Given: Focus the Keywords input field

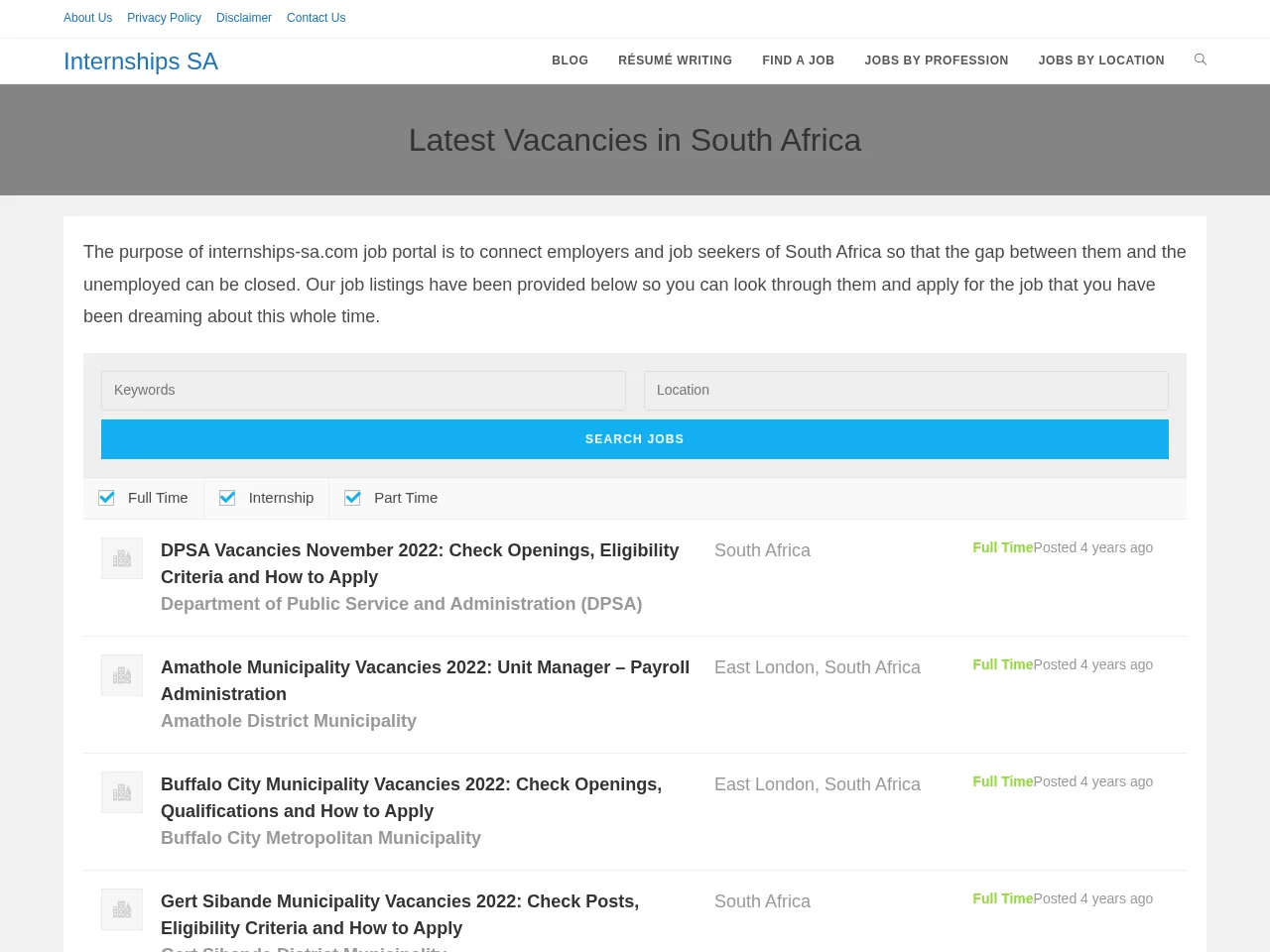Looking at the screenshot, I should (x=363, y=391).
